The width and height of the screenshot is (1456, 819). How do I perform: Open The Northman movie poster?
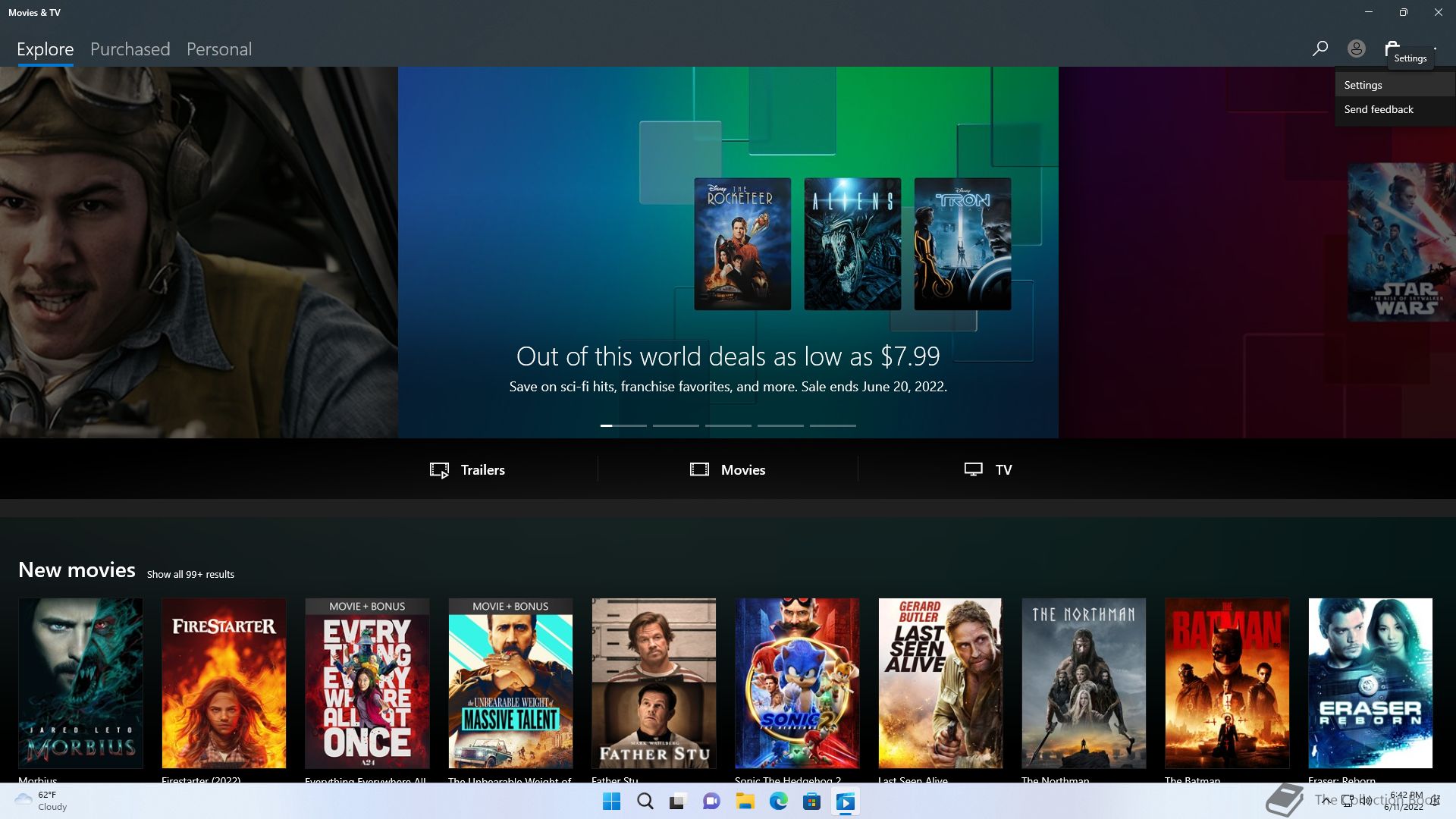(x=1084, y=683)
